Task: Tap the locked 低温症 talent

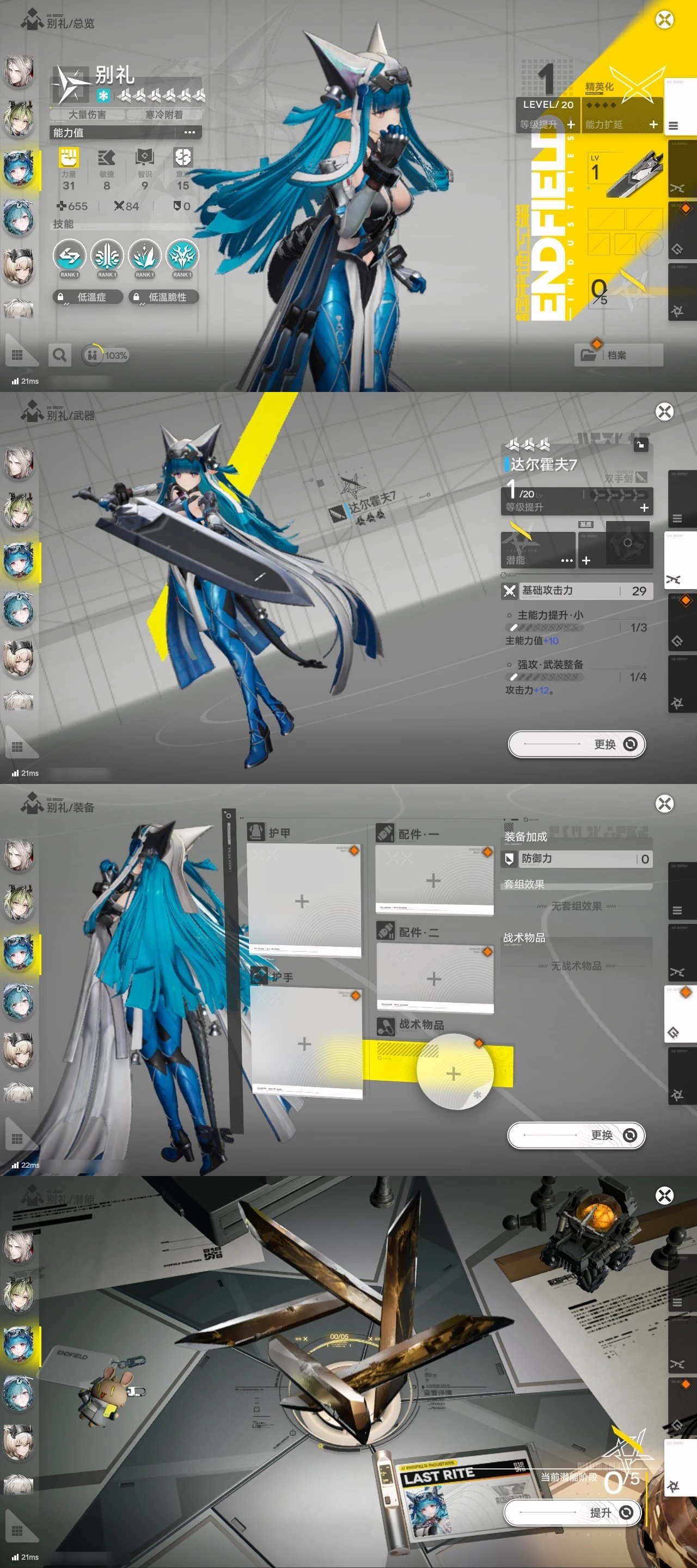Action: pos(88,297)
